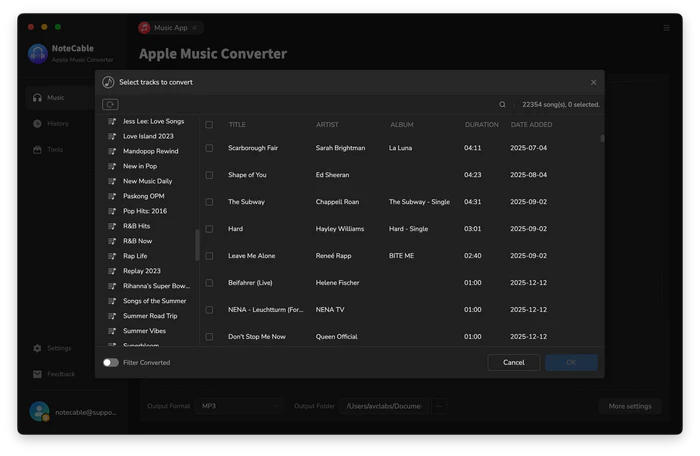
Task: Click the Cancel button
Action: point(514,363)
